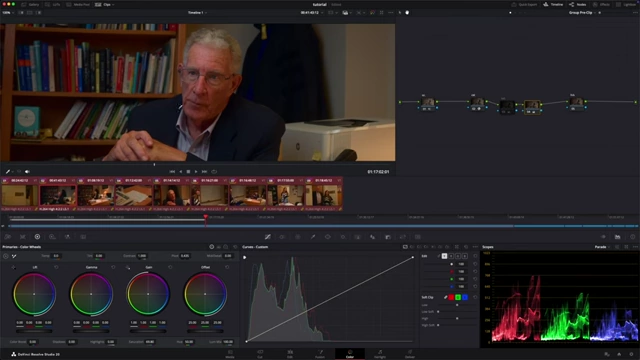Toggle the blue curve channel button

click(465, 256)
